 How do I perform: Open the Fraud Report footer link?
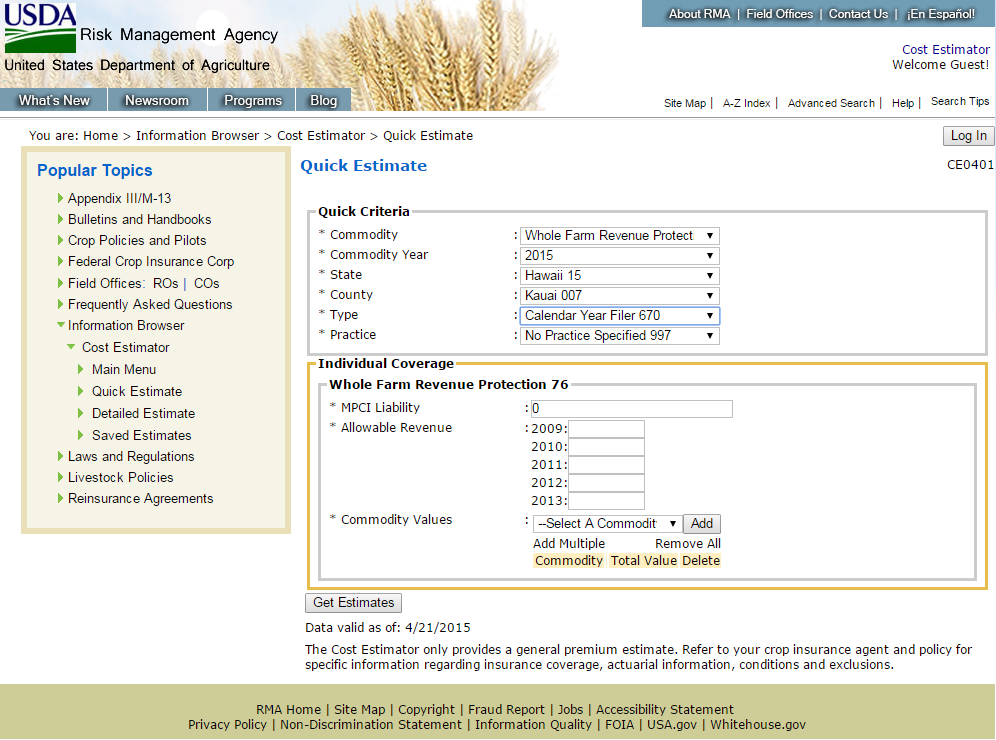[x=506, y=710]
